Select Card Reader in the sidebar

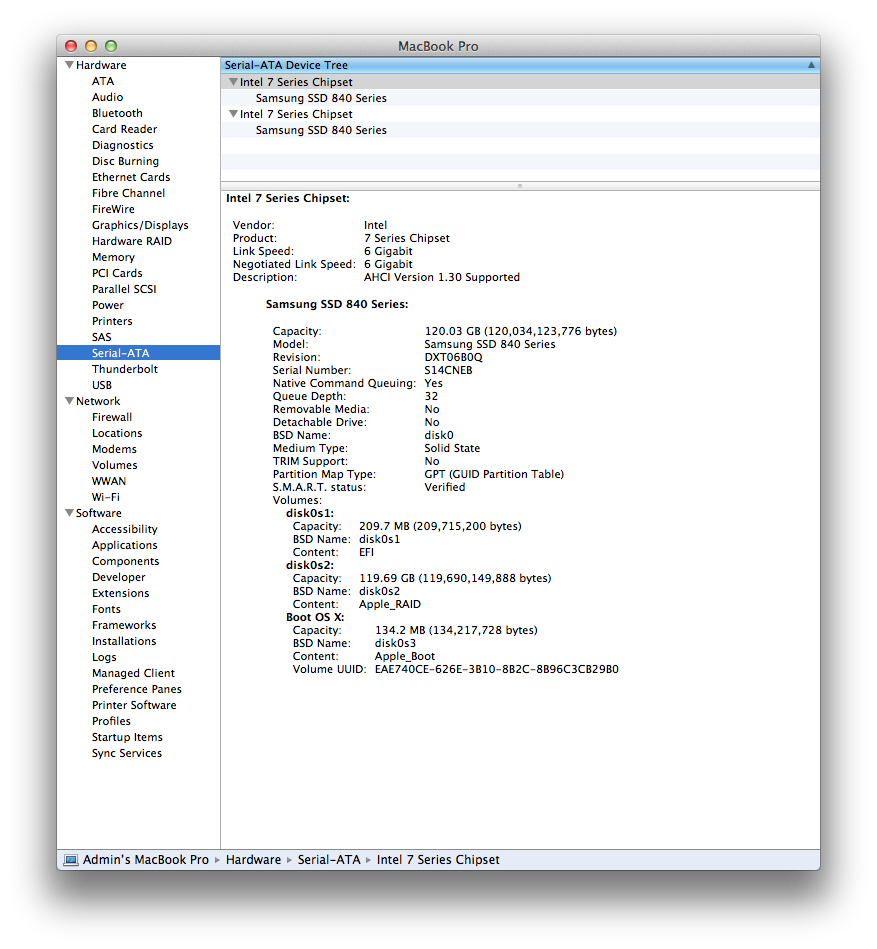click(124, 129)
